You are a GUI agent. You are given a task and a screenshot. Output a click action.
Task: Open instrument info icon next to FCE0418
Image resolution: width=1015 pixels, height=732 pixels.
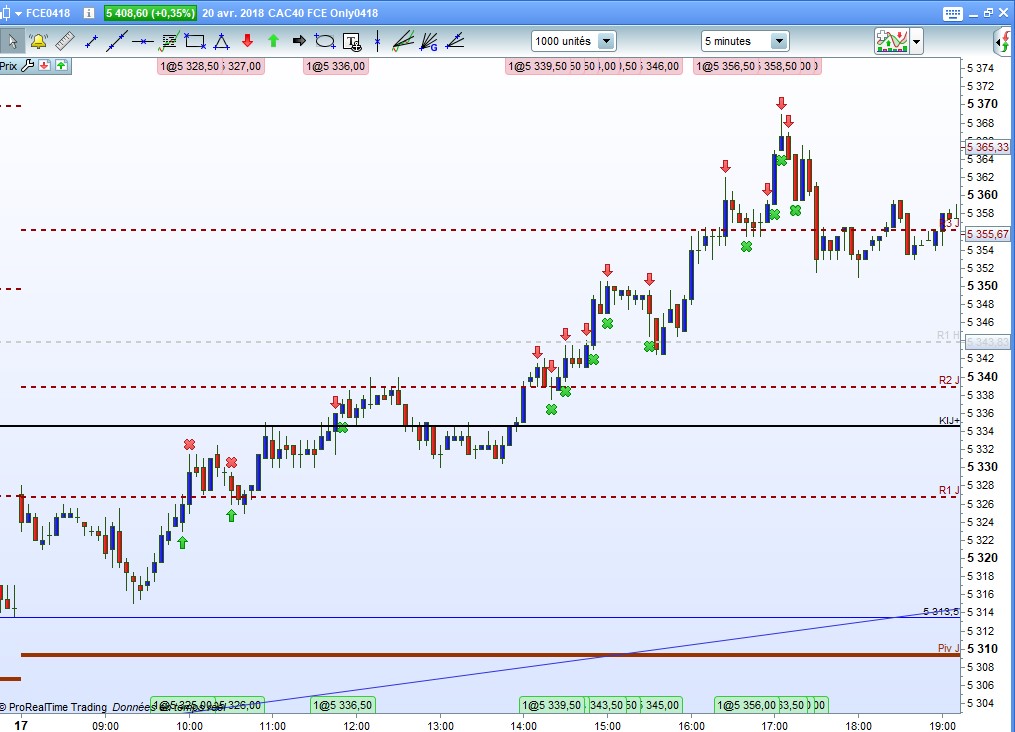(x=89, y=13)
